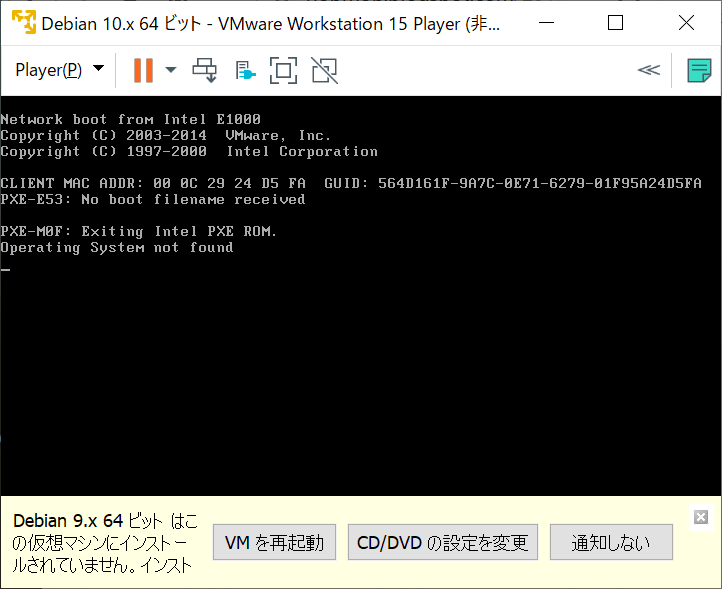Viewport: 722px width, 589px height.
Task: Open removable devices connection icon
Action: 245,71
